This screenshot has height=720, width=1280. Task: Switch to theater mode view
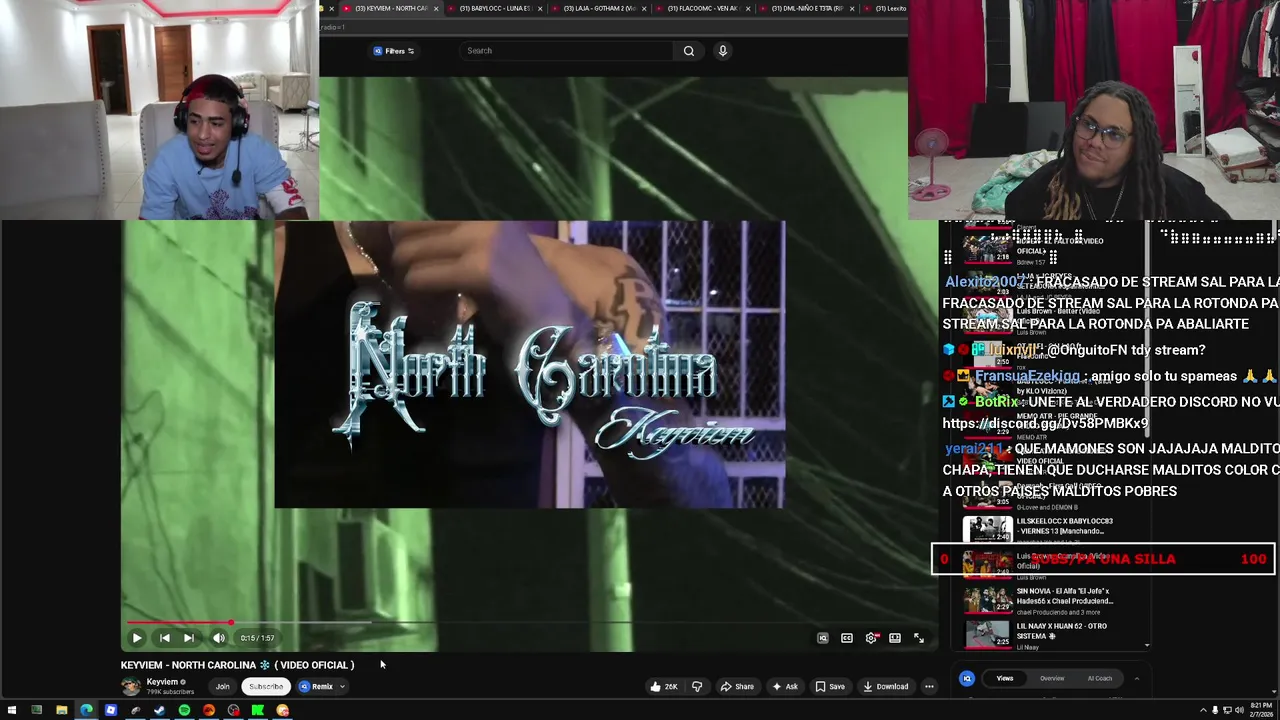(895, 638)
